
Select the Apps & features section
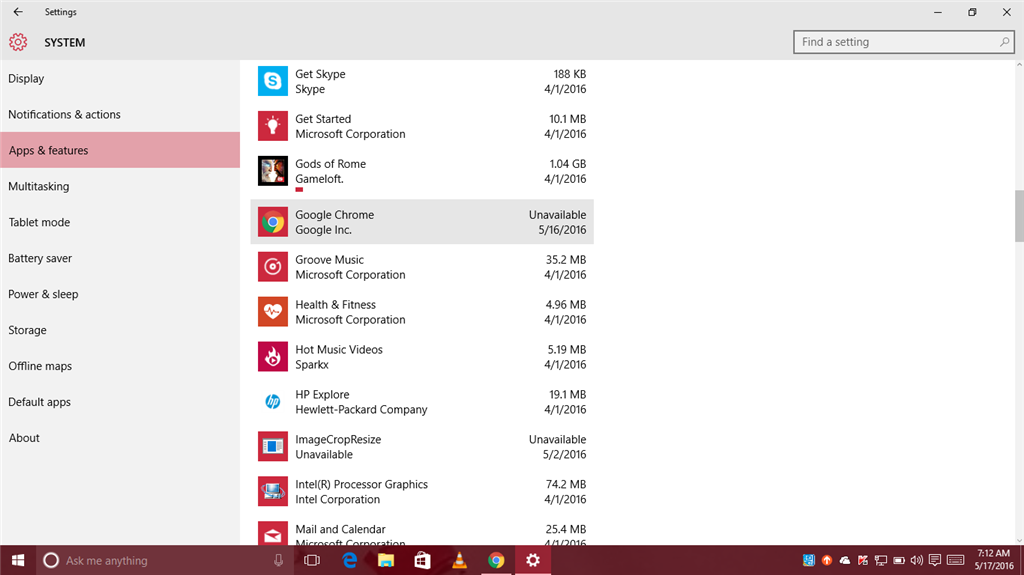(120, 150)
